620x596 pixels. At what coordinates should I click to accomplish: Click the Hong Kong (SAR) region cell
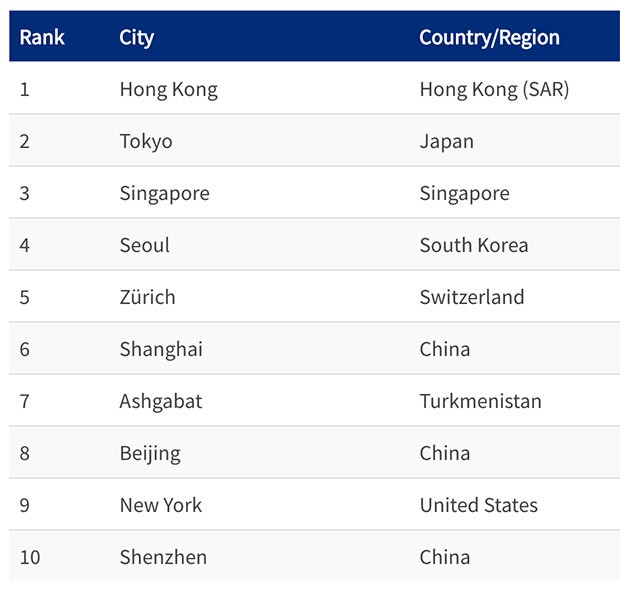494,90
